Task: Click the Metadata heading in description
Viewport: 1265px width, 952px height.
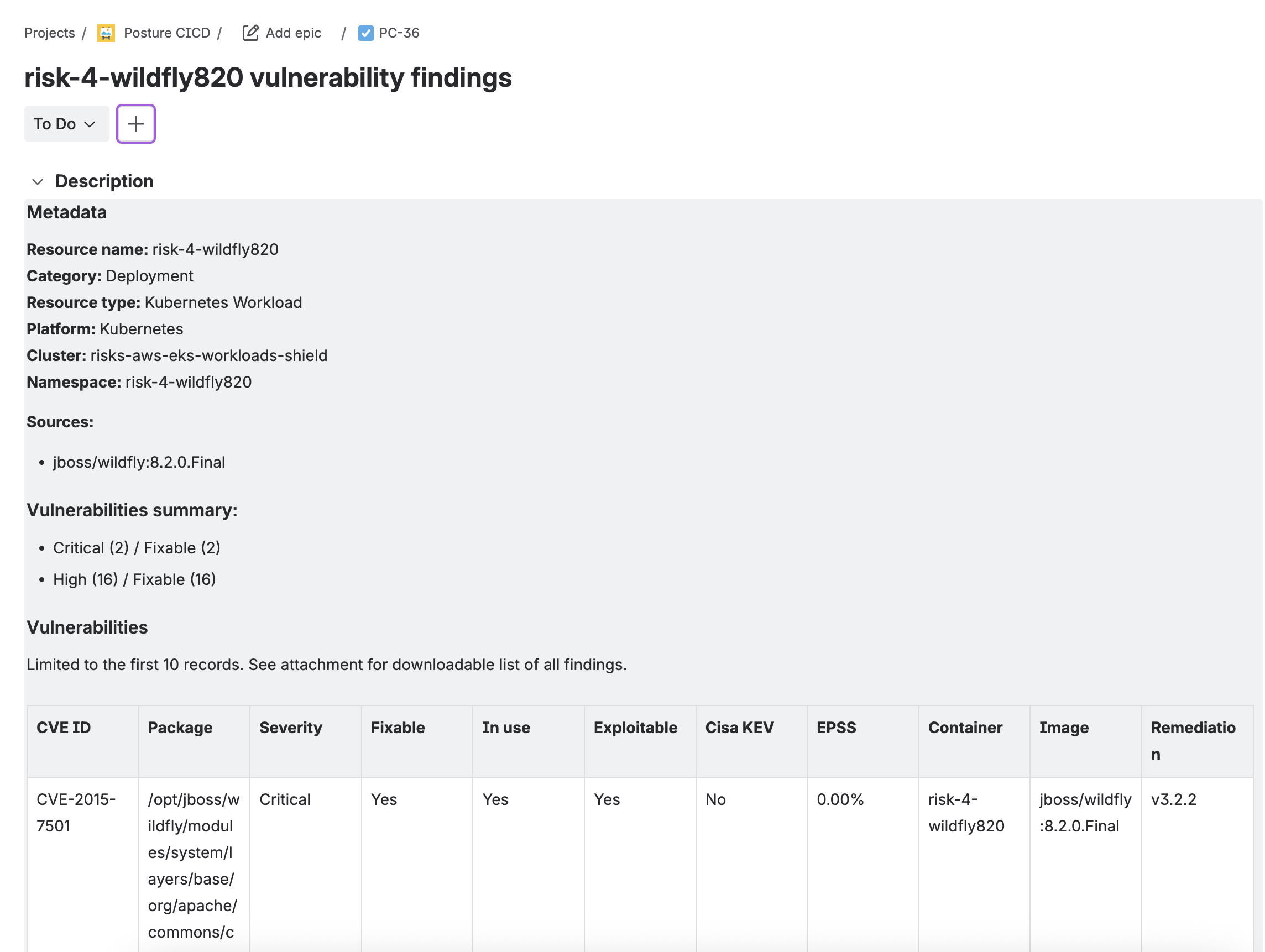Action: click(x=66, y=212)
